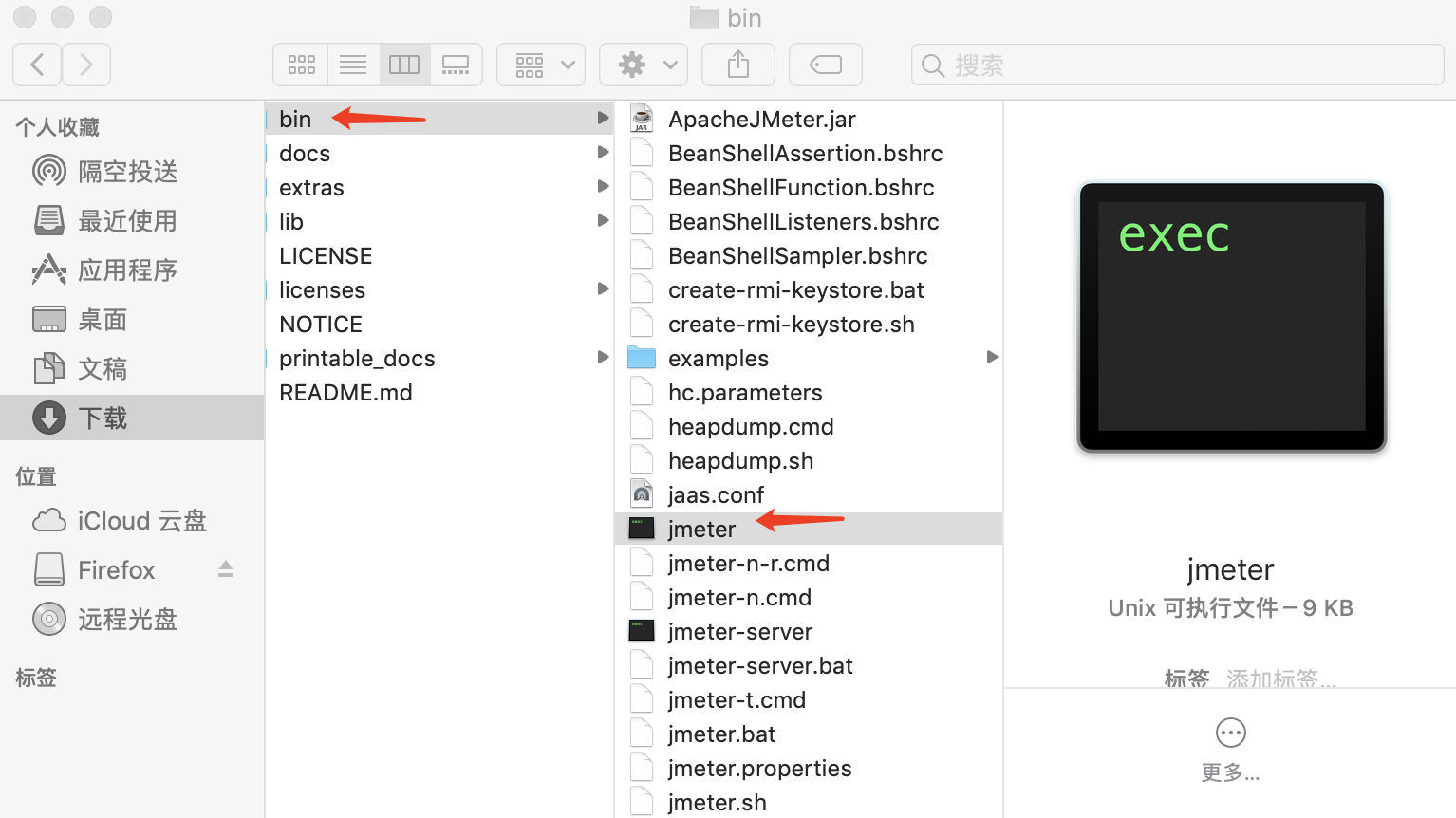Click the bin folder title icon
The height and width of the screenshot is (818, 1456).
704,18
